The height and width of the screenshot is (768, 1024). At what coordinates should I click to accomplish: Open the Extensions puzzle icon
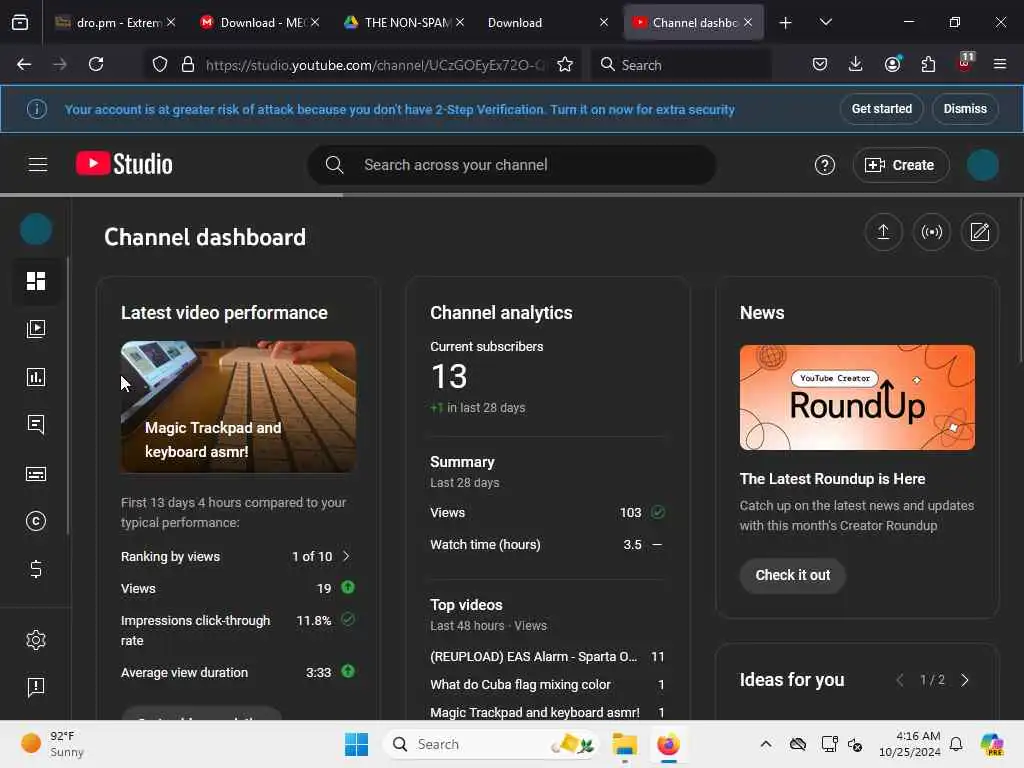point(928,64)
